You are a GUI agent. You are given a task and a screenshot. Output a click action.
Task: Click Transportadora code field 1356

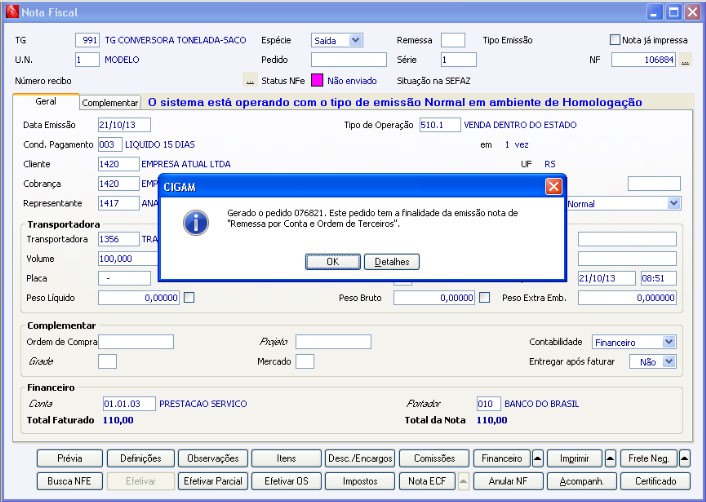[119, 239]
